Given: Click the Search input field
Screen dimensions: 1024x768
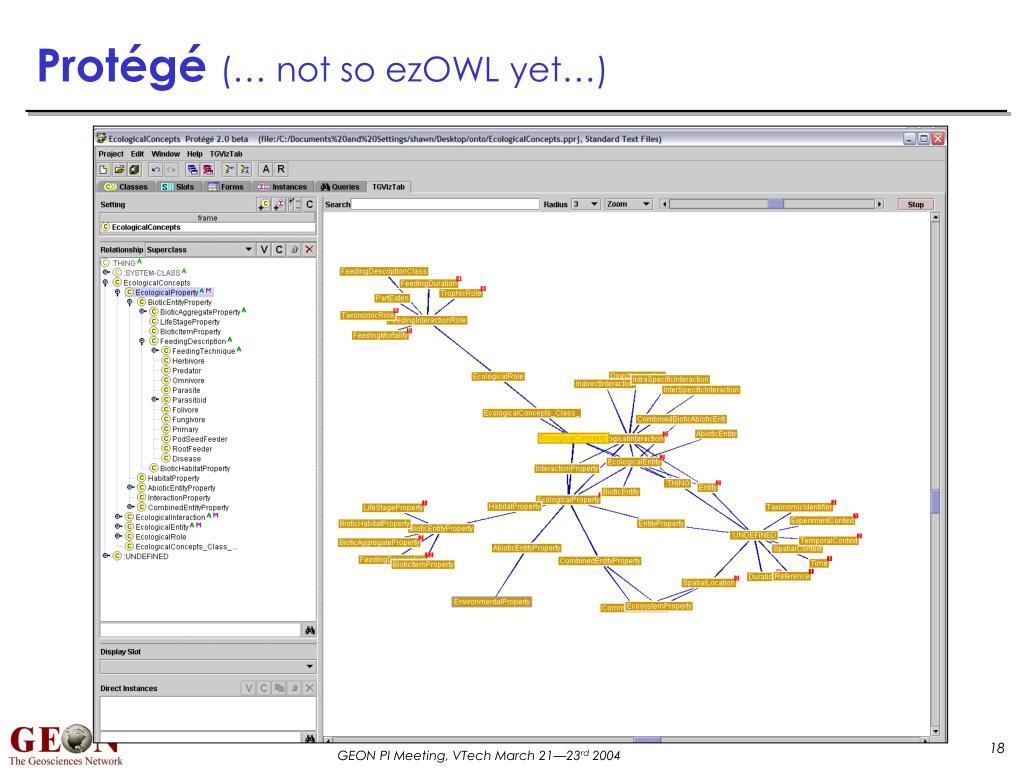Looking at the screenshot, I should [445, 204].
